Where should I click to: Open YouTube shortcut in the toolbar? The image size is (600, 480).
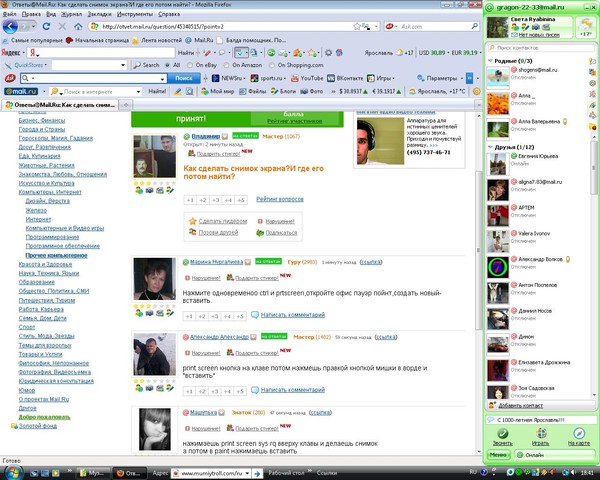coord(307,78)
